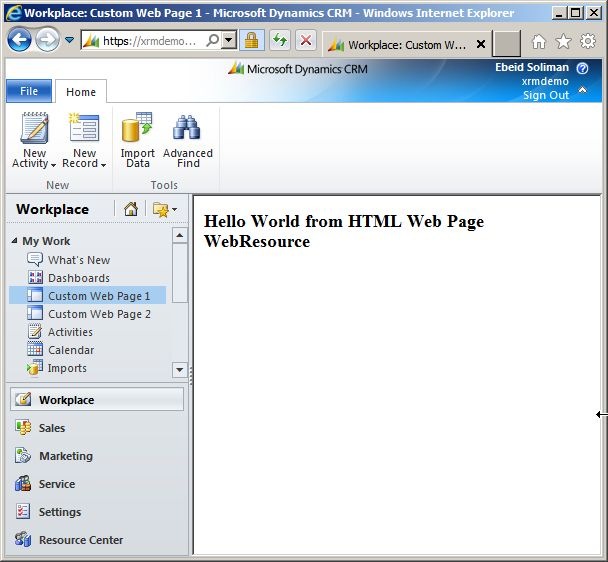Click the Refresh page icon
The image size is (608, 562).
tap(280, 40)
